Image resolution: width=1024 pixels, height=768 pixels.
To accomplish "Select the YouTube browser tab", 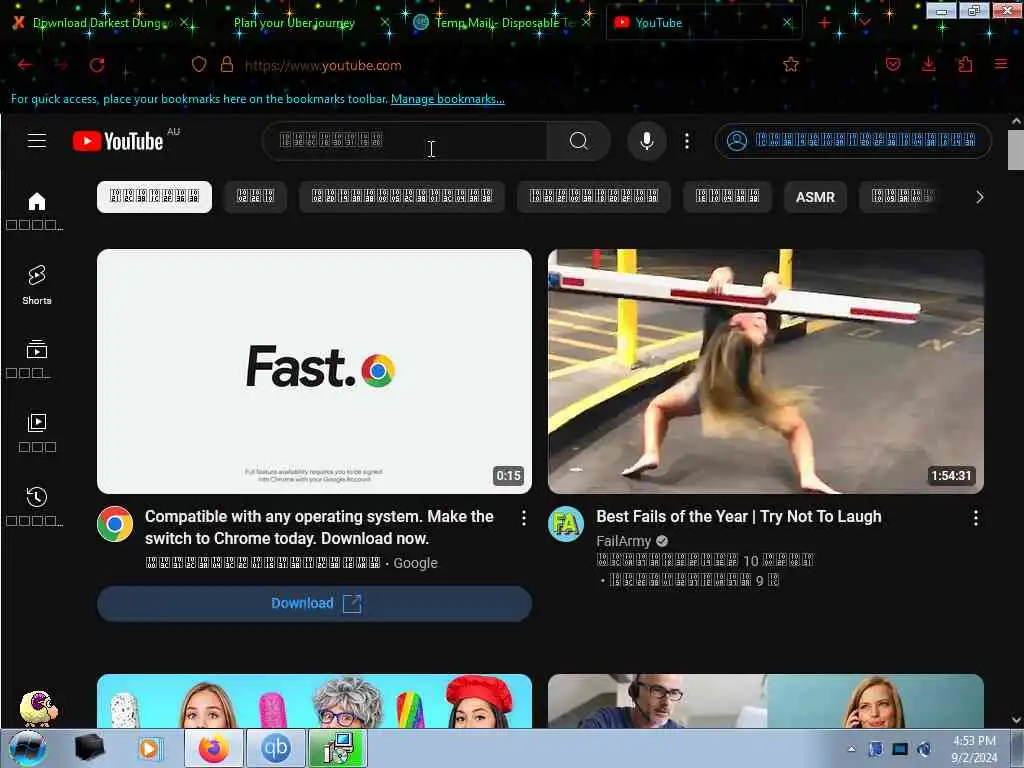I will (702, 23).
